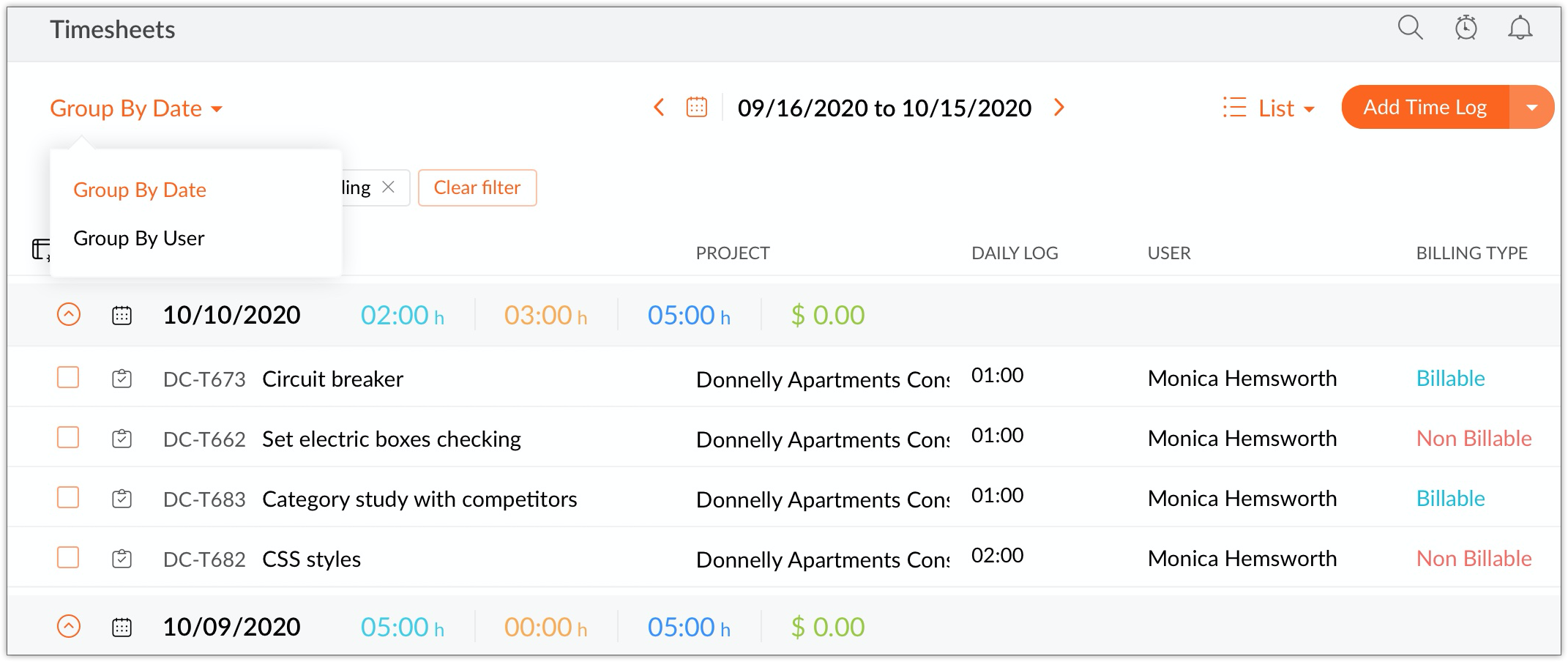Expand the Add Time Log arrow dropdown
The width and height of the screenshot is (1568, 662).
pos(1531,108)
